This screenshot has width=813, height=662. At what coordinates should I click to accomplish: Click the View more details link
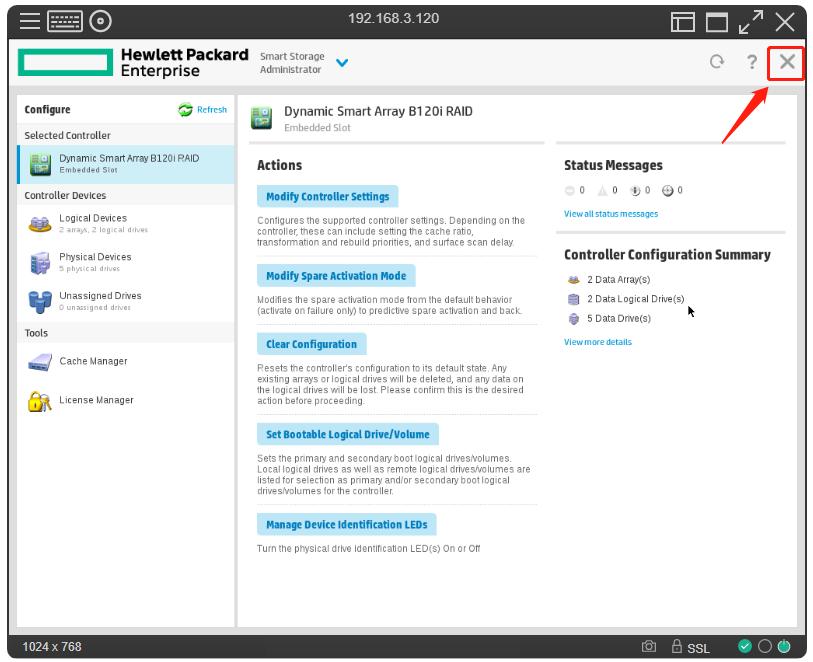(x=597, y=342)
